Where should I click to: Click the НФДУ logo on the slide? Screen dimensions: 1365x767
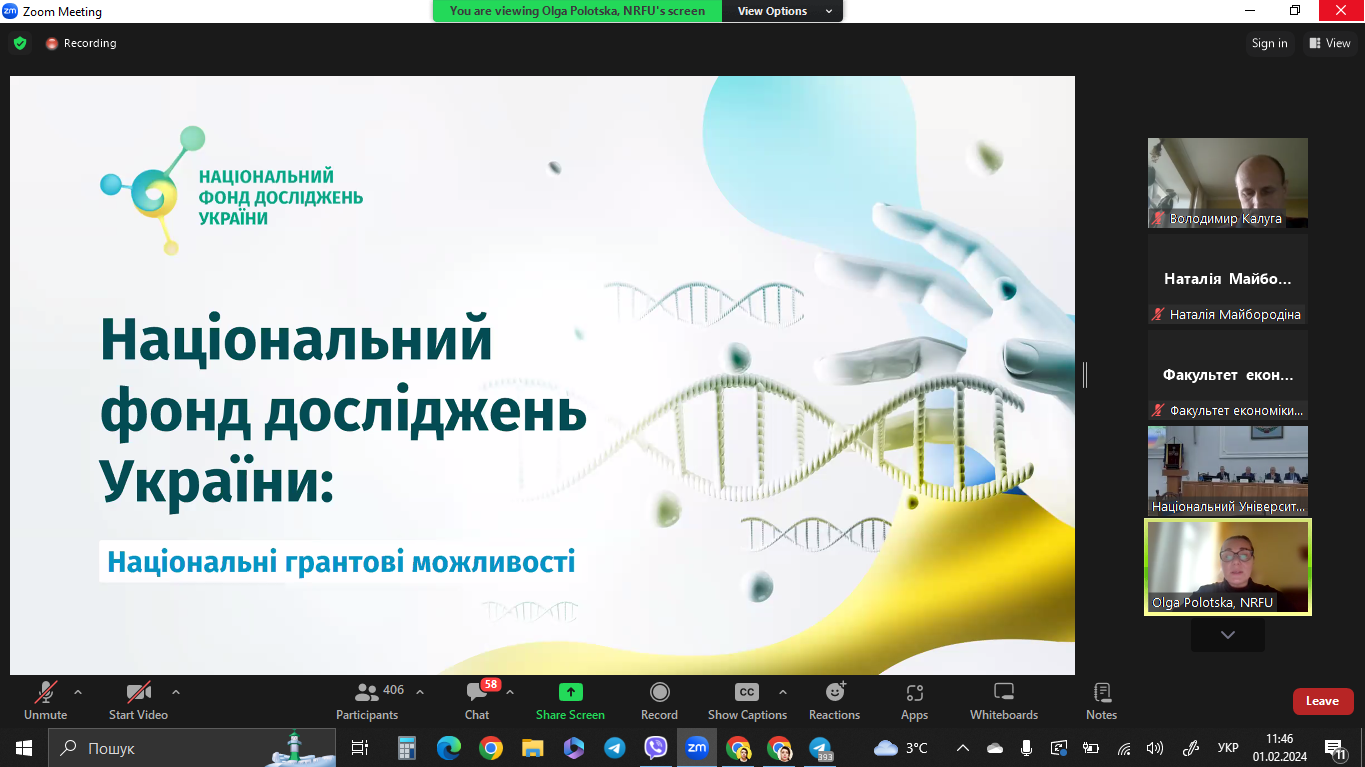pos(231,190)
